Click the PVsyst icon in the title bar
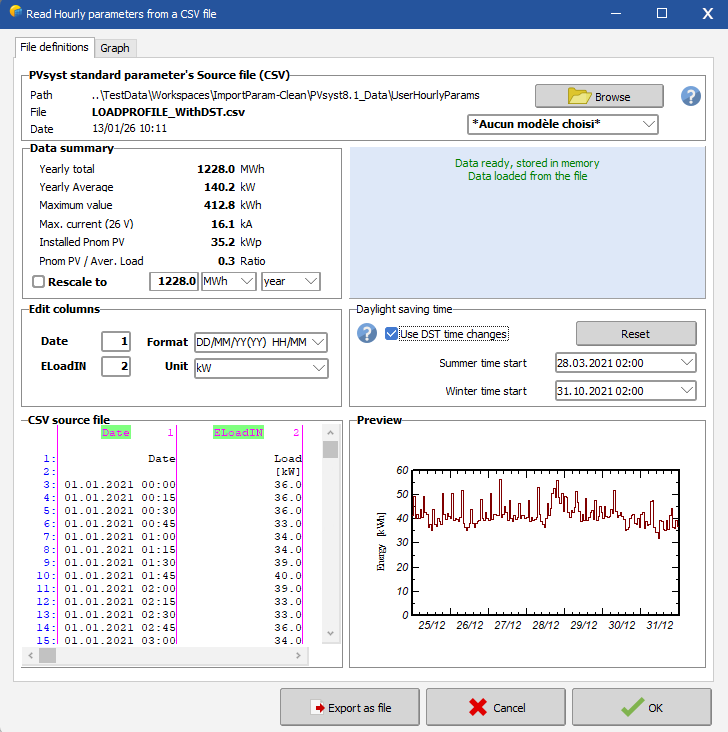 tap(13, 14)
